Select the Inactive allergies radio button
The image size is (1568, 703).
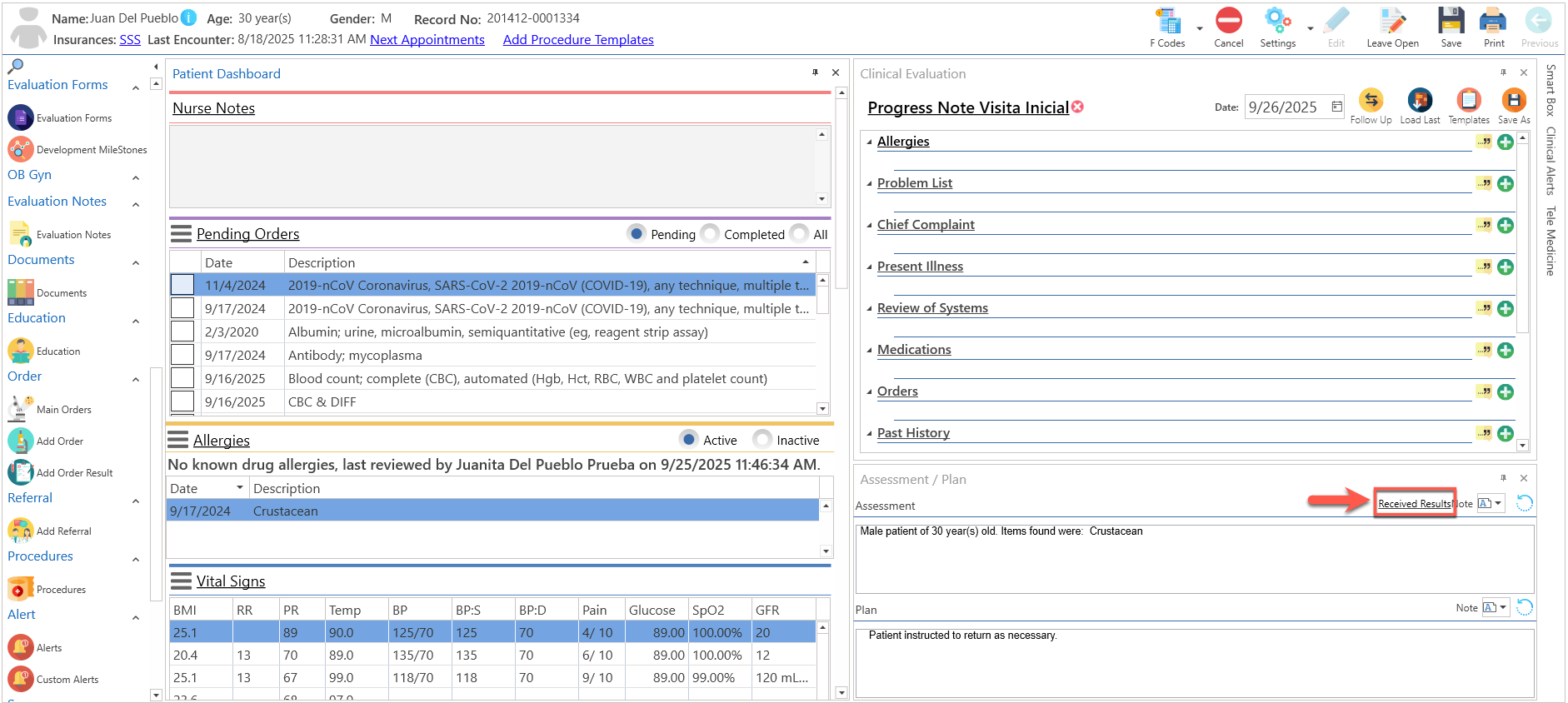(x=762, y=439)
